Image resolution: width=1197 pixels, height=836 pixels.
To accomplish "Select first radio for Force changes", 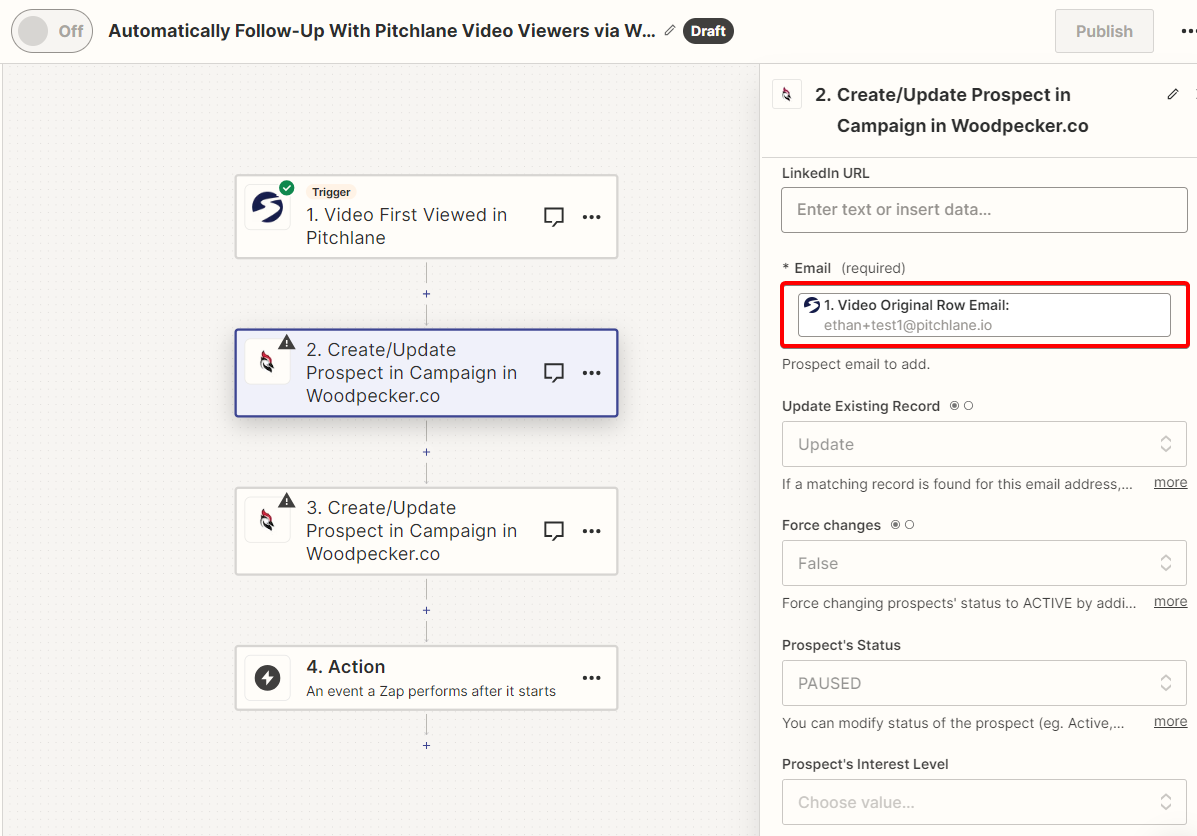I will tap(895, 525).
